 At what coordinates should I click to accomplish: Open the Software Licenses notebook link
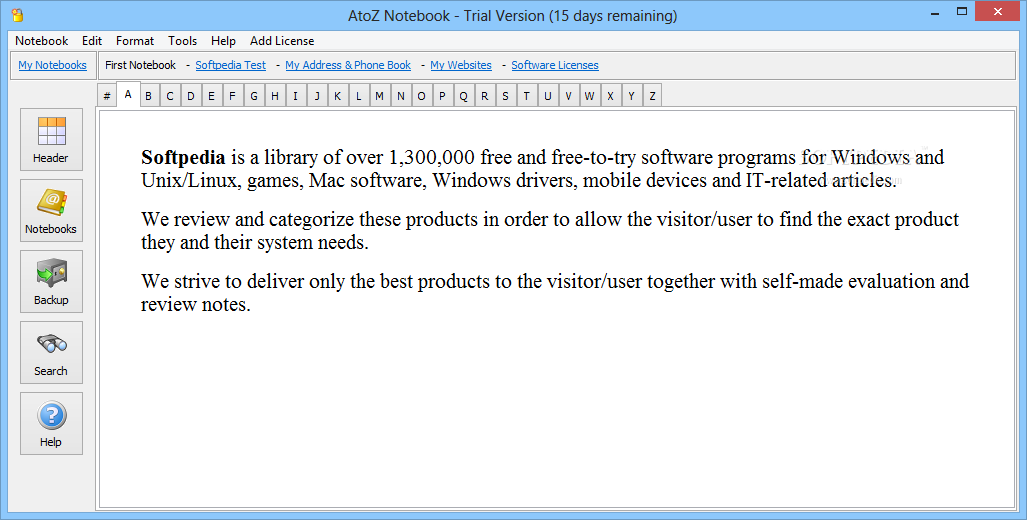(555, 65)
